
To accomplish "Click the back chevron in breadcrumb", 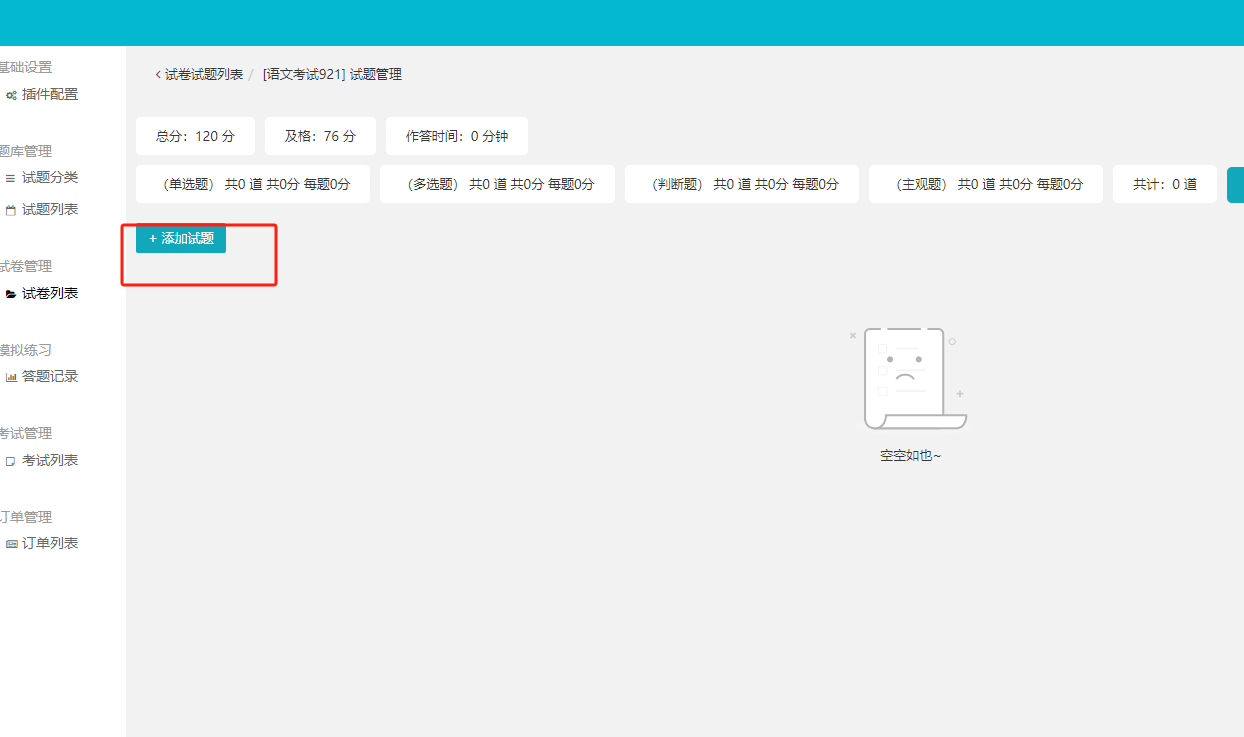I will (158, 74).
